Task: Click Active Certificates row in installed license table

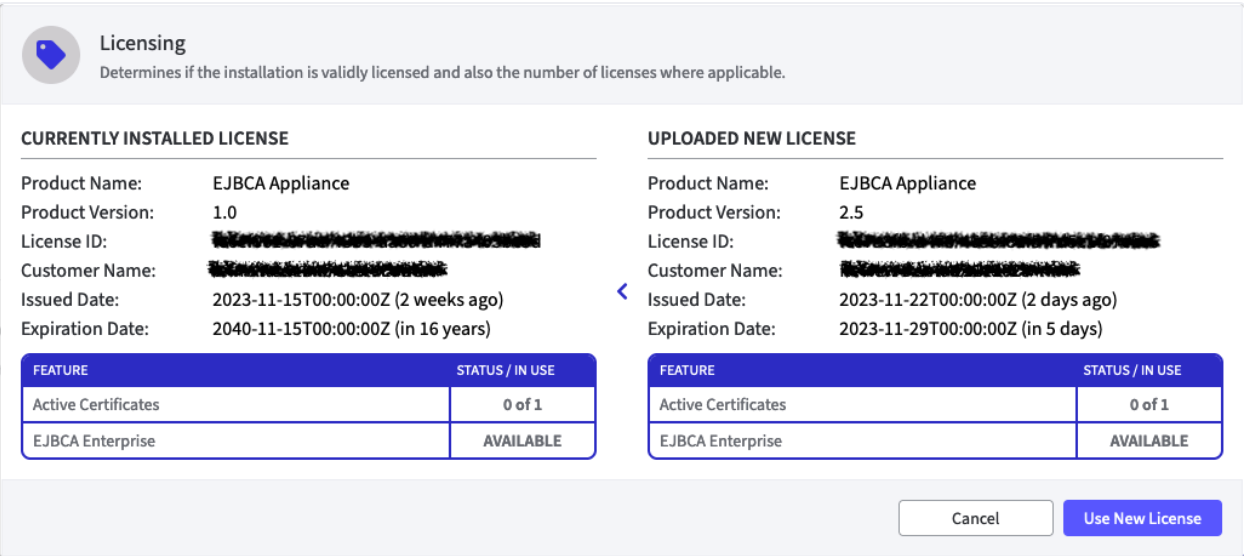Action: tap(309, 405)
